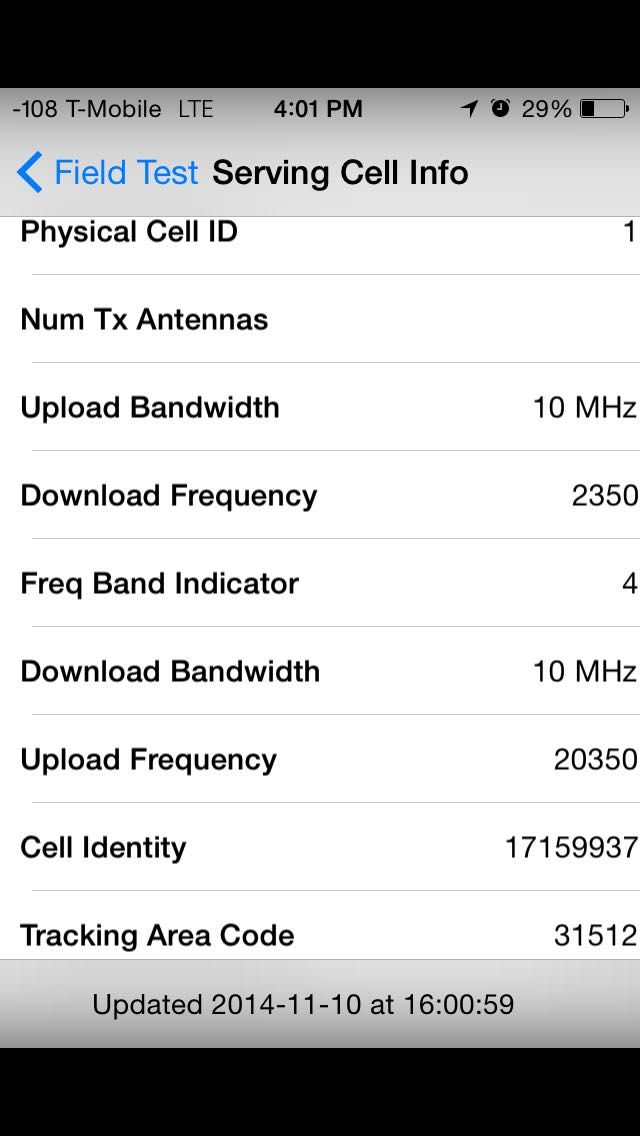Select the Physical Cell ID row
Screen dimensions: 640x1136
point(320,233)
